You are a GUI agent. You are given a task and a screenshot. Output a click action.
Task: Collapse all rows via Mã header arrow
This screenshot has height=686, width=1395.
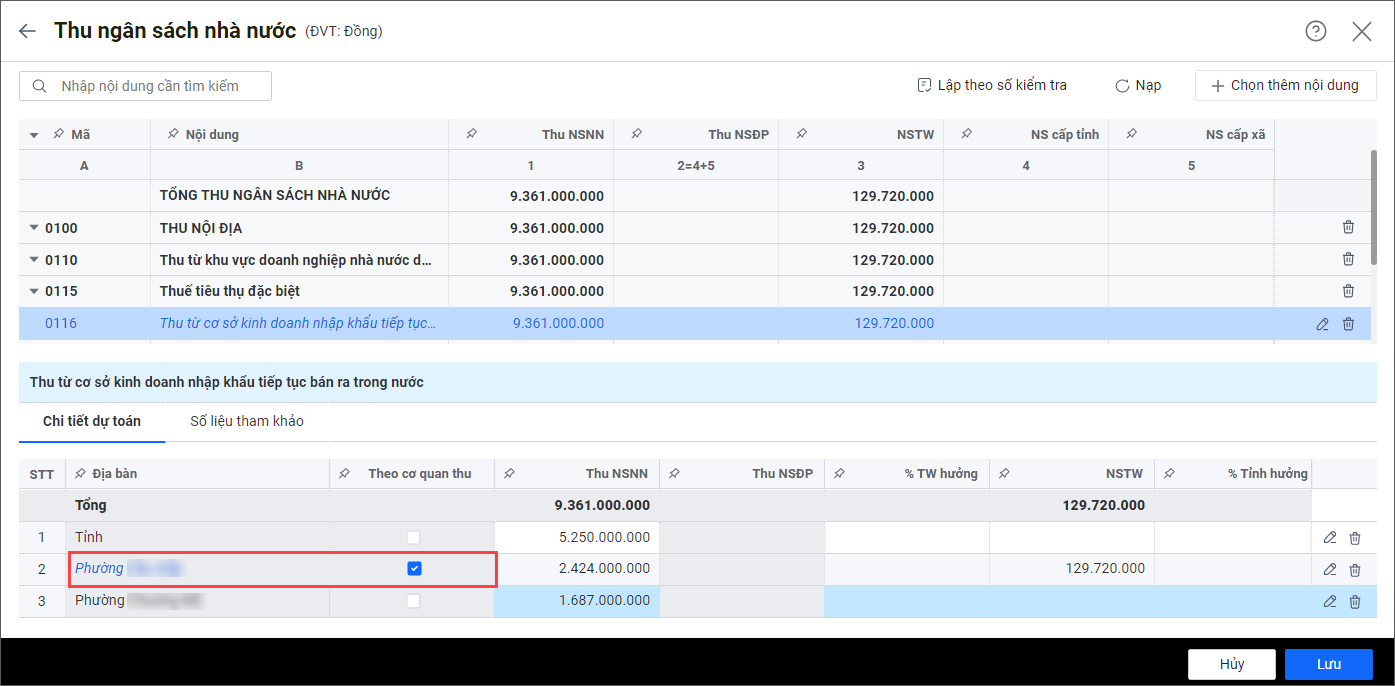click(34, 135)
